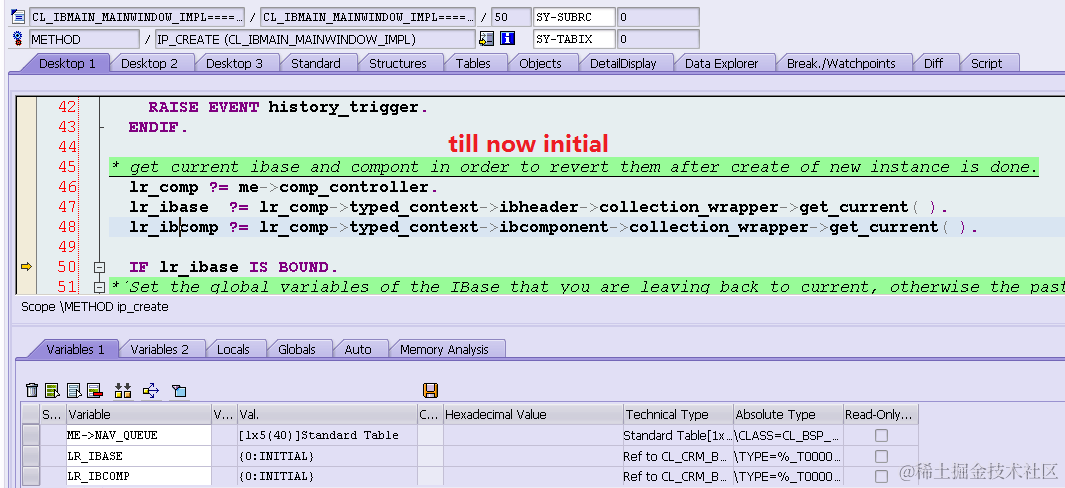Open the blue info icon next to IP_CREATE
Viewport: 1065px width, 488px height.
coord(507,39)
